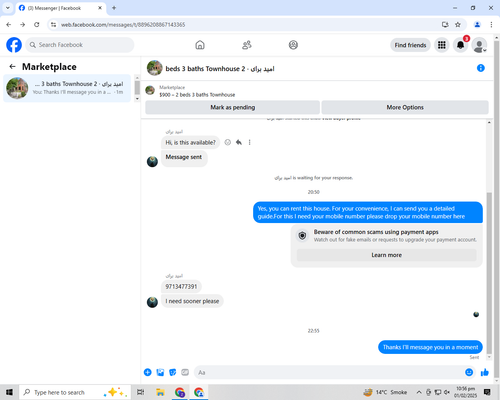Image resolution: width=500 pixels, height=400 pixels.
Task: Click the Windows taskbar search box
Action: (x=75, y=392)
